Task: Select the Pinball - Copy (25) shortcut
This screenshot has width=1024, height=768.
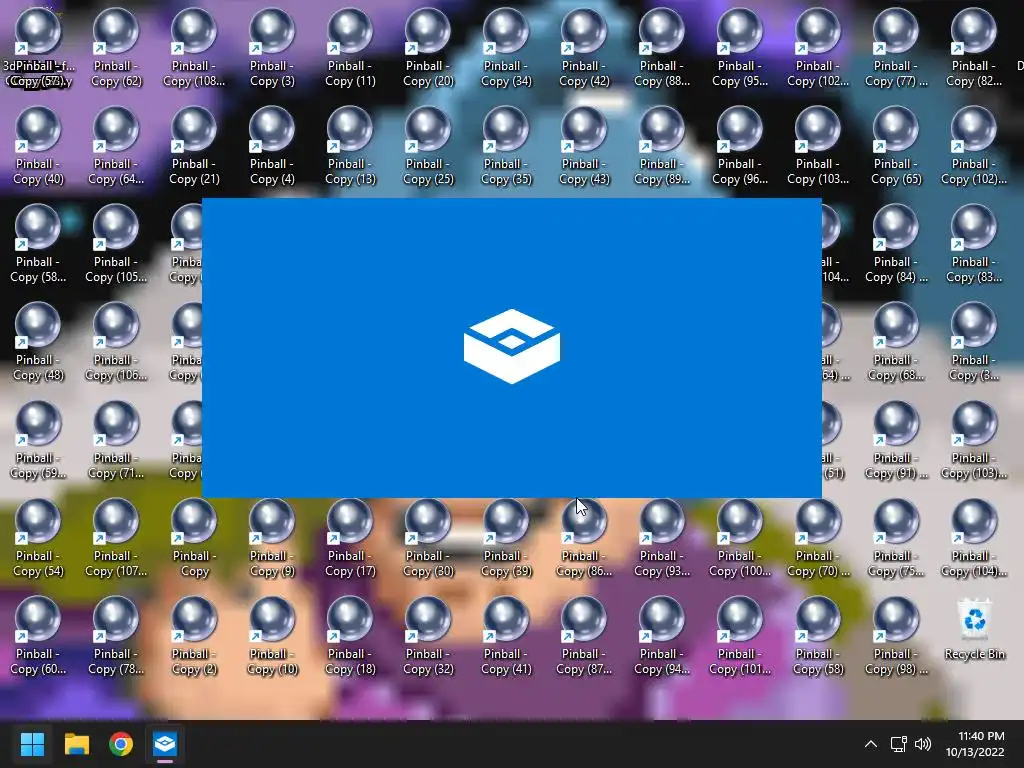Action: coord(428,146)
